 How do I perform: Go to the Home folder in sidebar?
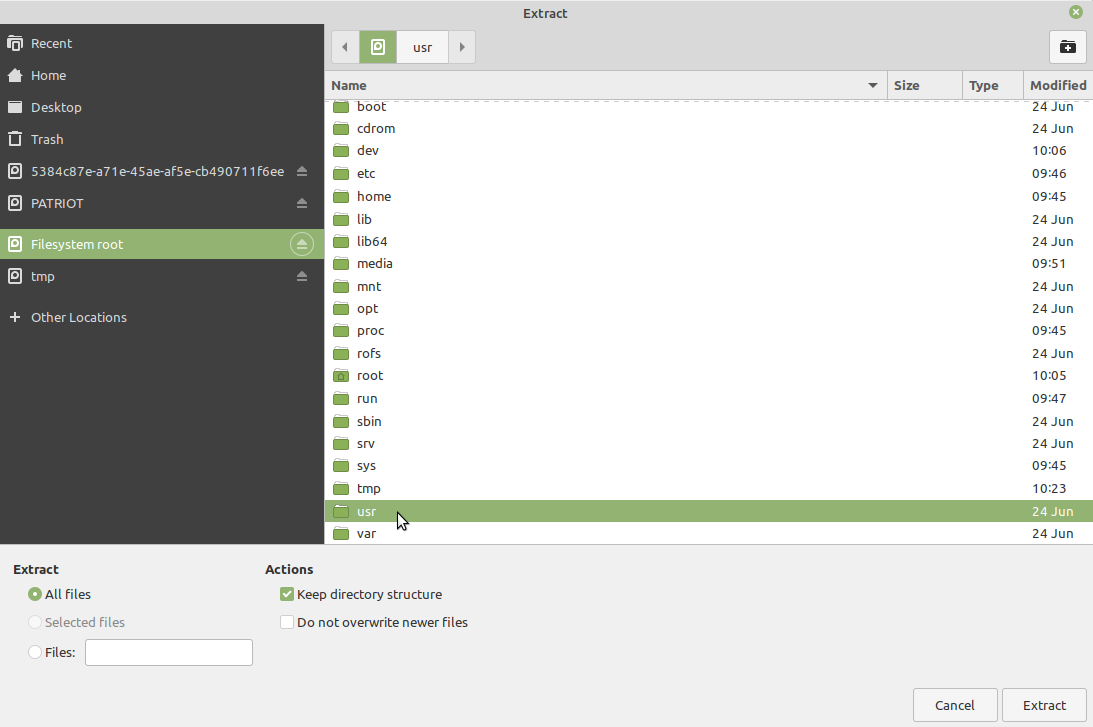point(48,75)
